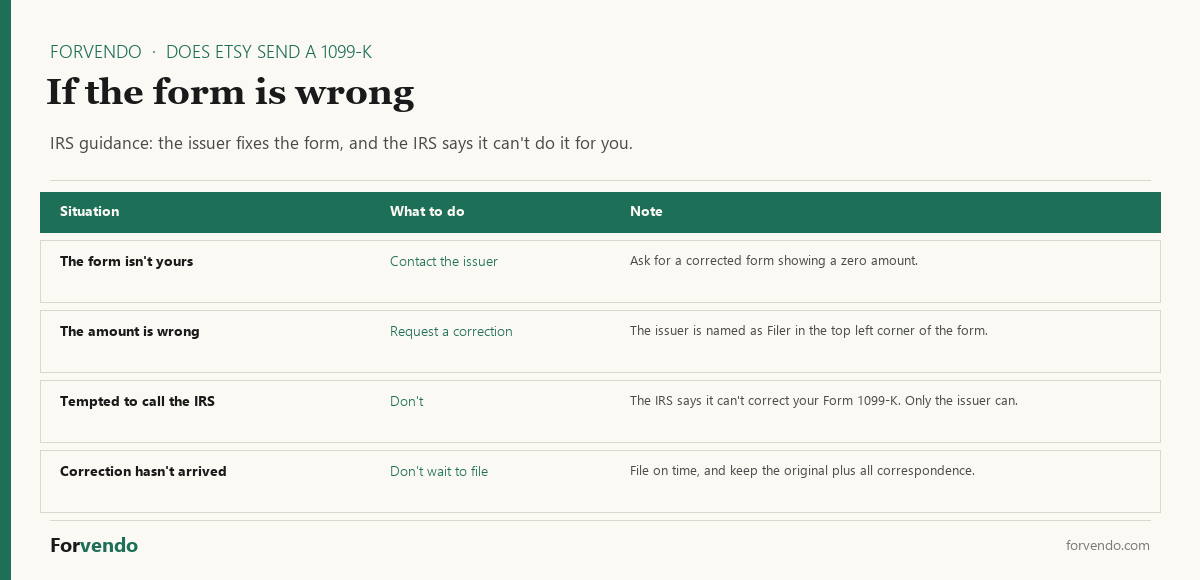The height and width of the screenshot is (580, 1200).
Task: Click the 'Don't' cell text
Action: (x=406, y=401)
